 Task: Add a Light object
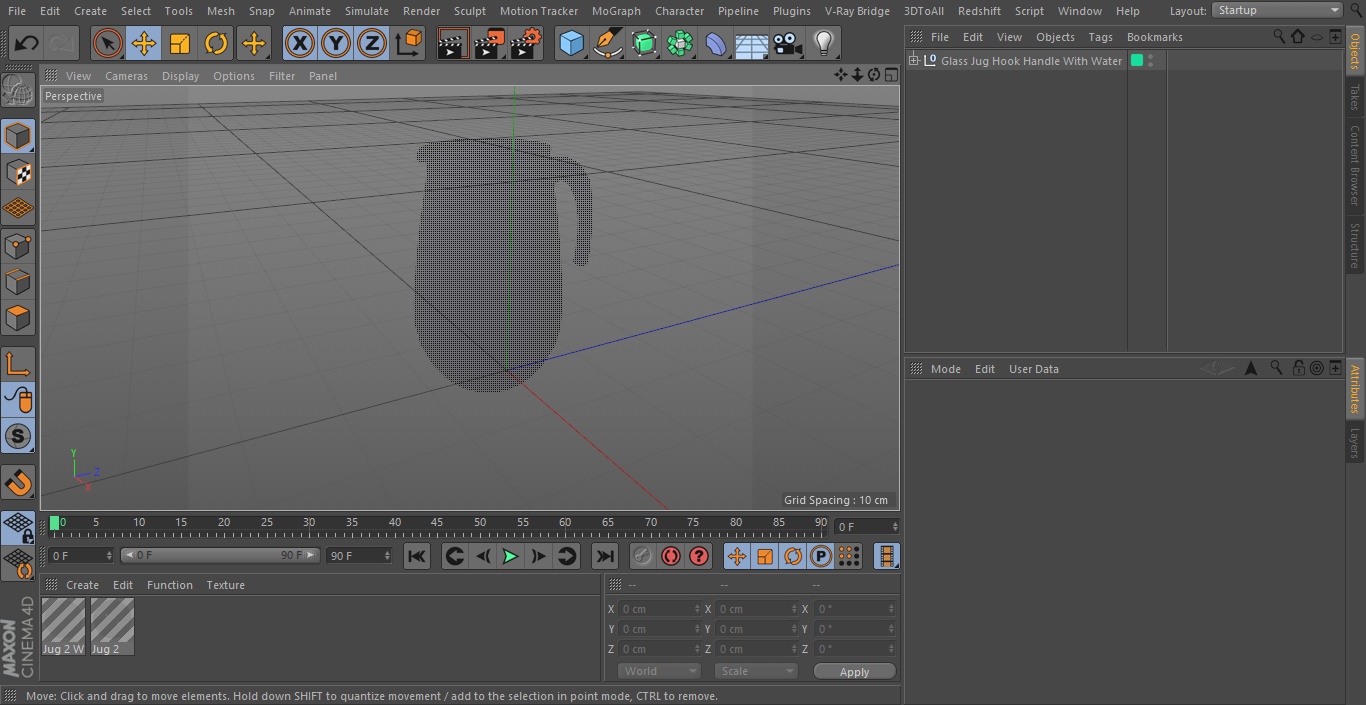click(823, 43)
